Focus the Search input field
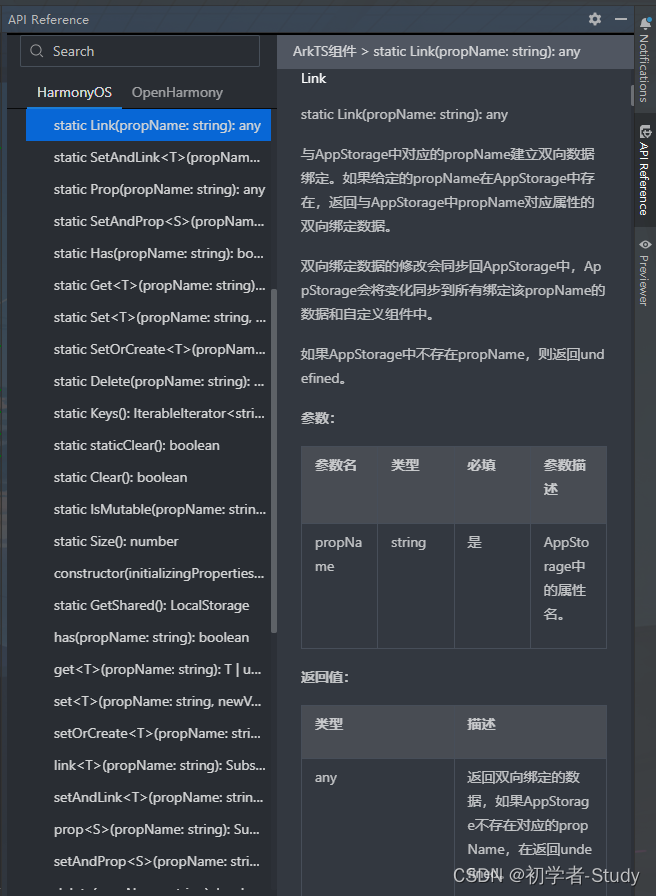656x896 pixels. [x=140, y=51]
